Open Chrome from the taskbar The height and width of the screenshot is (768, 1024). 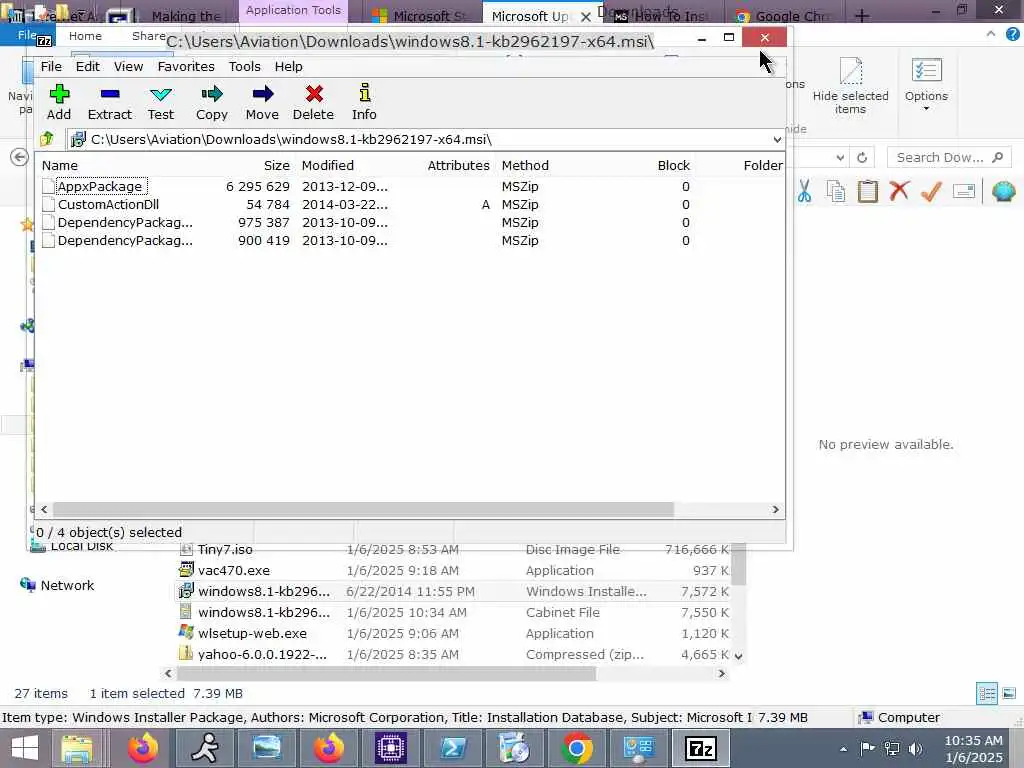pyautogui.click(x=577, y=748)
